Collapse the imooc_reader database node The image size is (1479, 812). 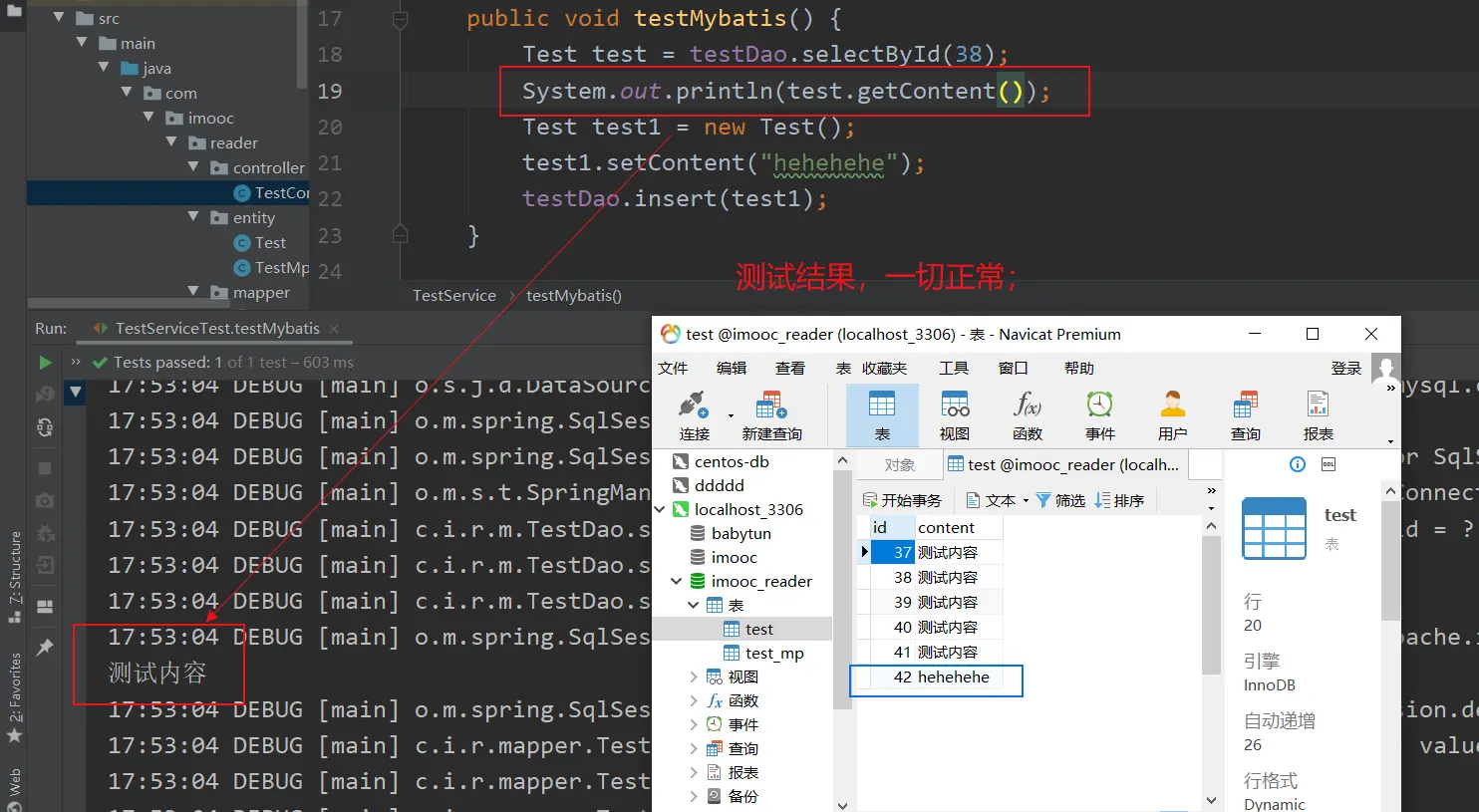coord(677,581)
